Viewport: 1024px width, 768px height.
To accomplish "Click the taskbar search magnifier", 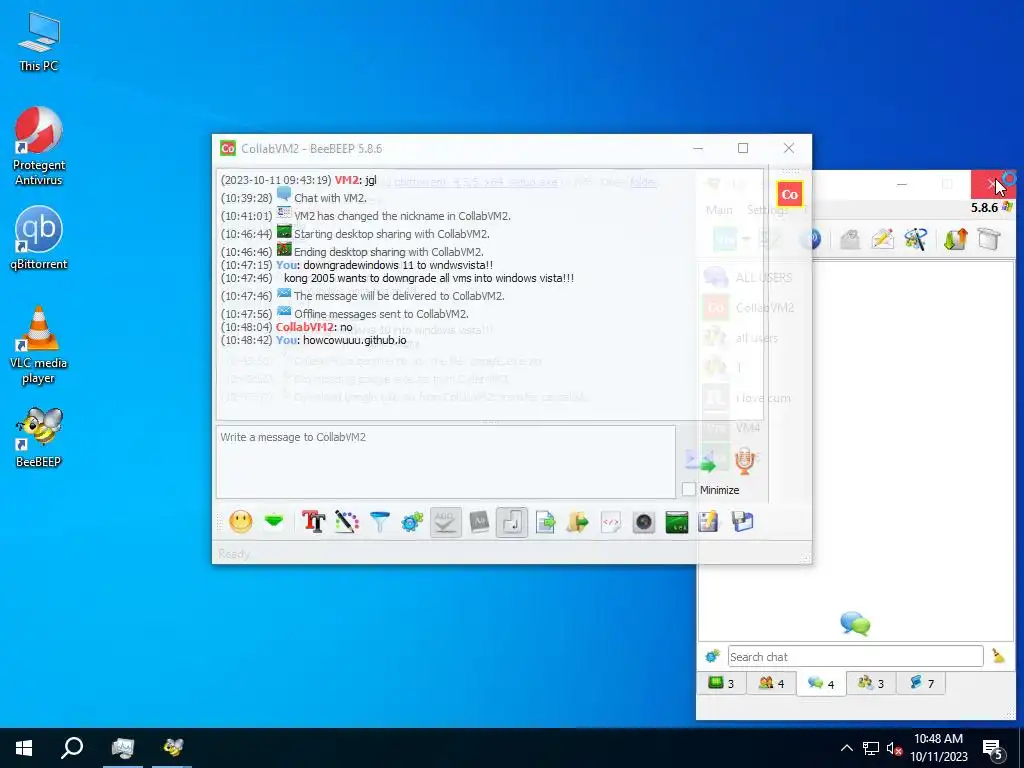I will click(x=72, y=748).
